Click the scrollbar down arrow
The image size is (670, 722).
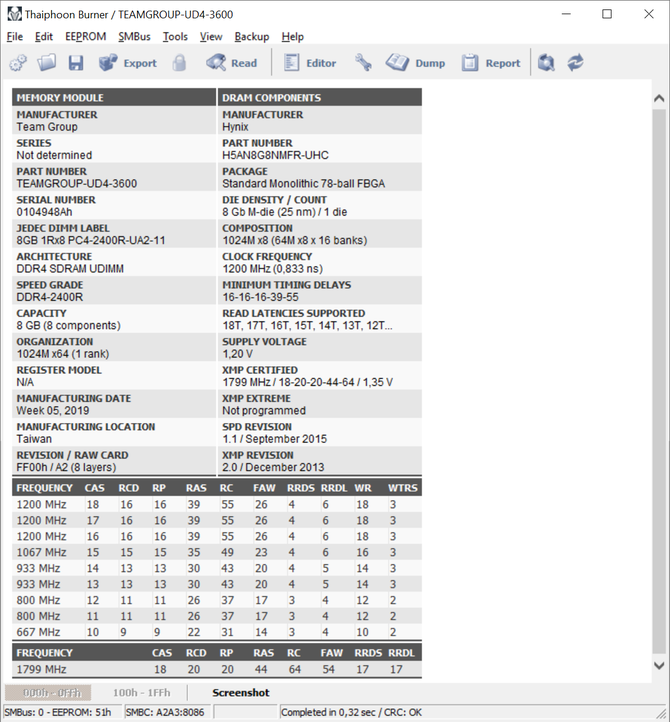(x=659, y=665)
